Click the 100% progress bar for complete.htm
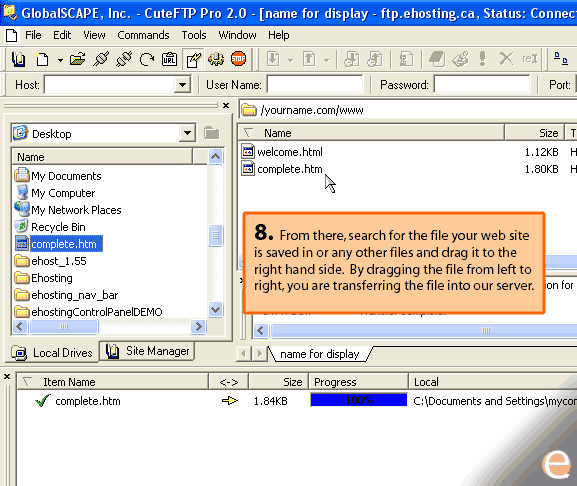The width and height of the screenshot is (577, 486). [359, 400]
